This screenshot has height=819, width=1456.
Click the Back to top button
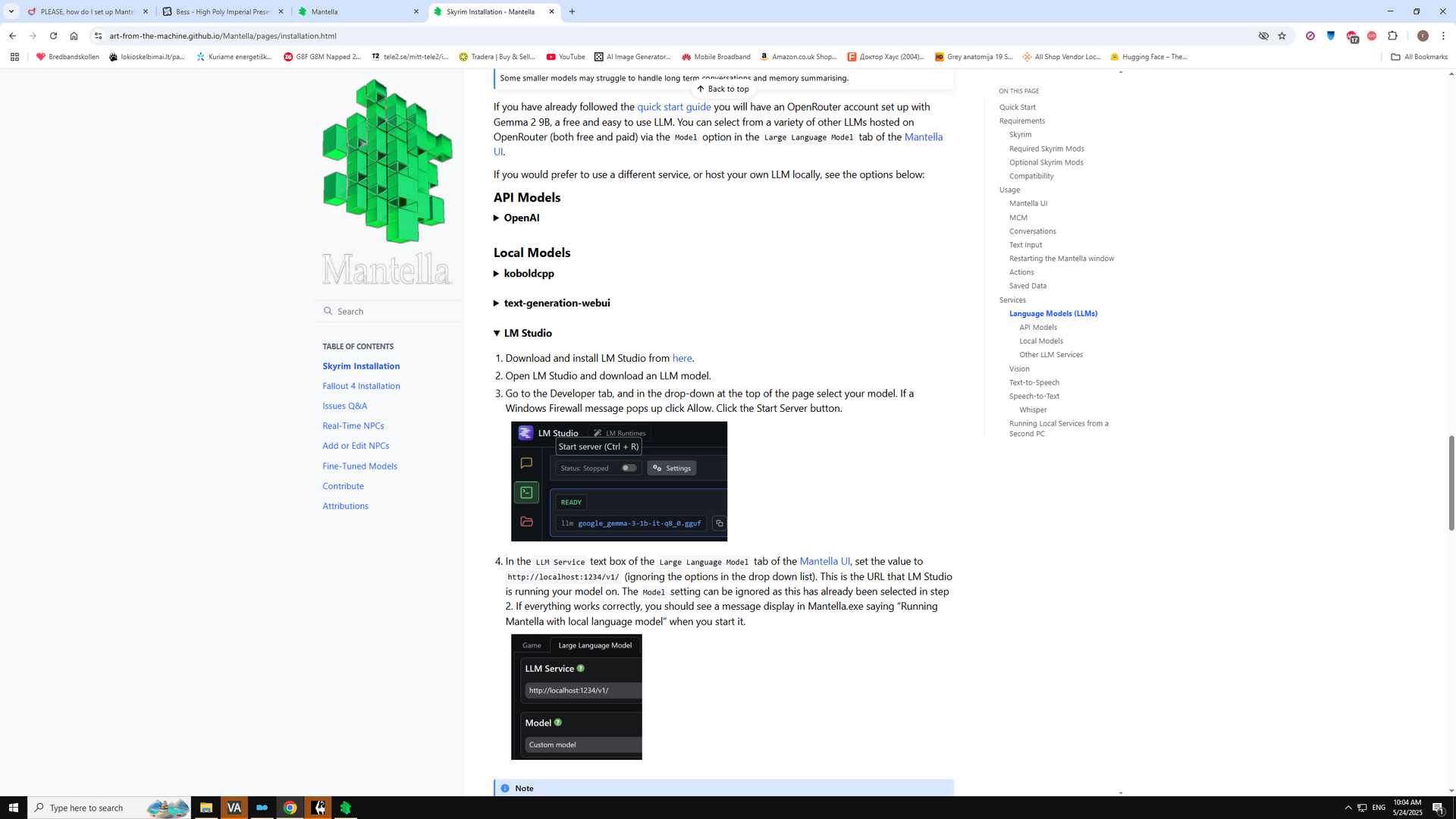click(x=723, y=89)
